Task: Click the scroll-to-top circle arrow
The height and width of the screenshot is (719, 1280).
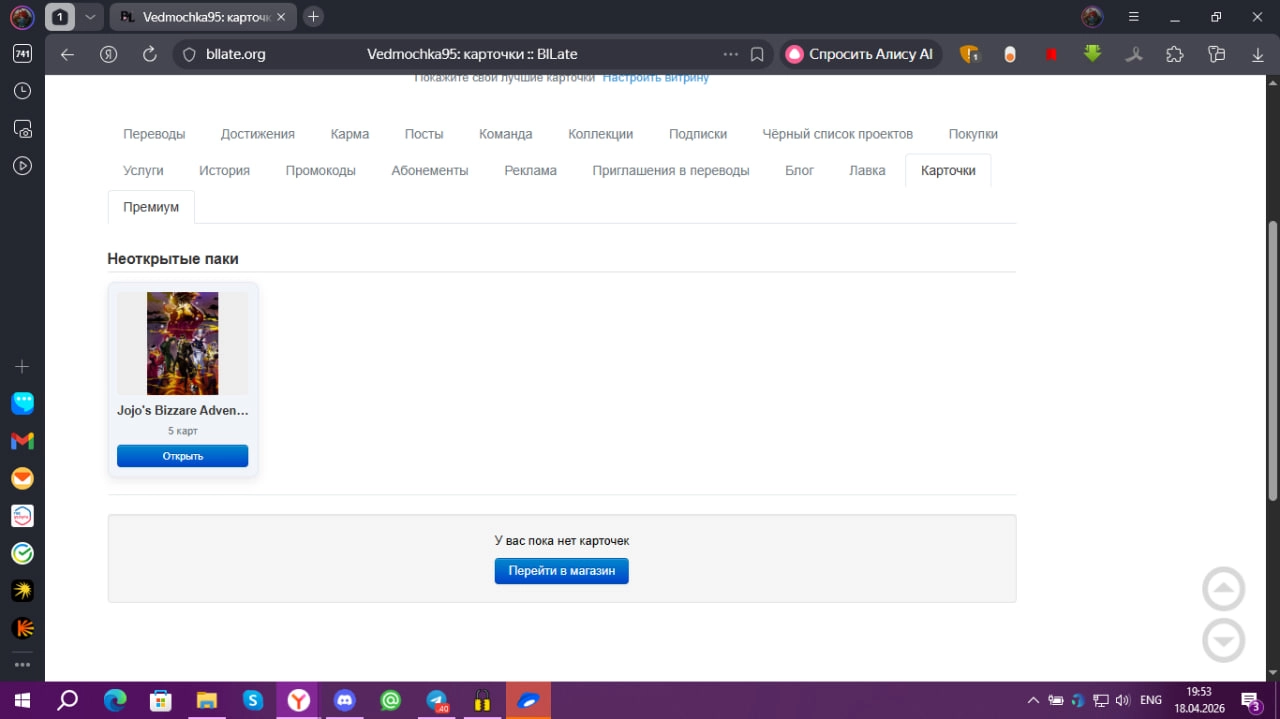Action: [1224, 590]
